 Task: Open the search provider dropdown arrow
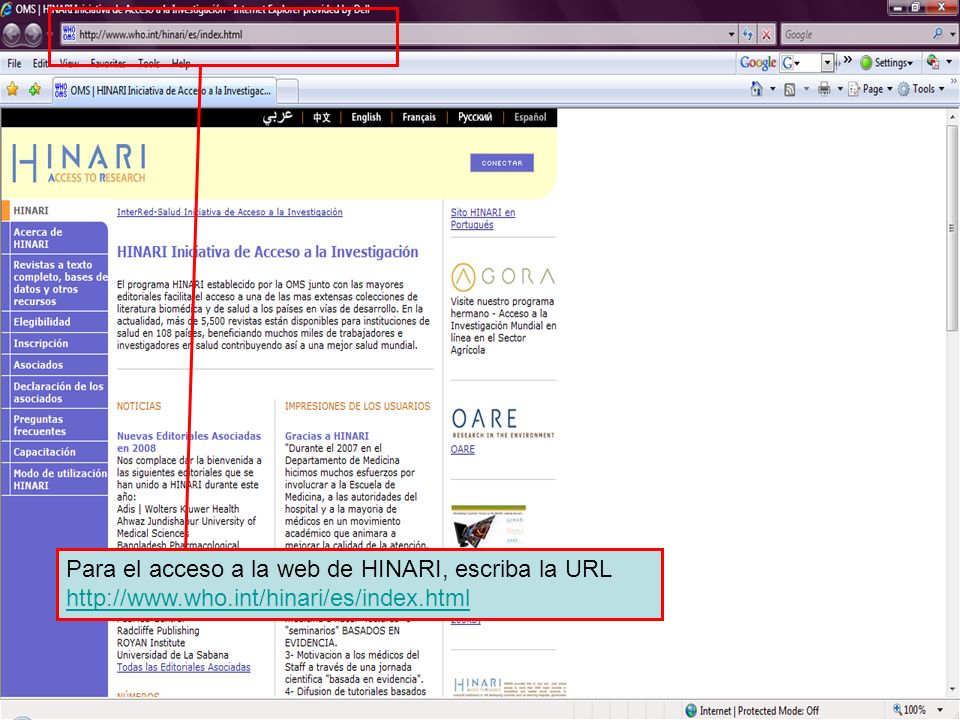952,34
